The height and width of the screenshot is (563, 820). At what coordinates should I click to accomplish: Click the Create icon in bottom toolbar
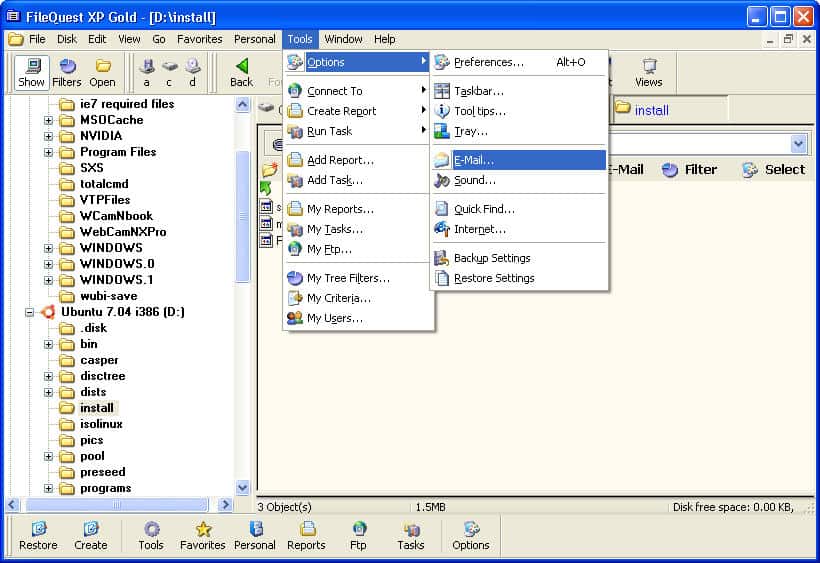pos(90,535)
